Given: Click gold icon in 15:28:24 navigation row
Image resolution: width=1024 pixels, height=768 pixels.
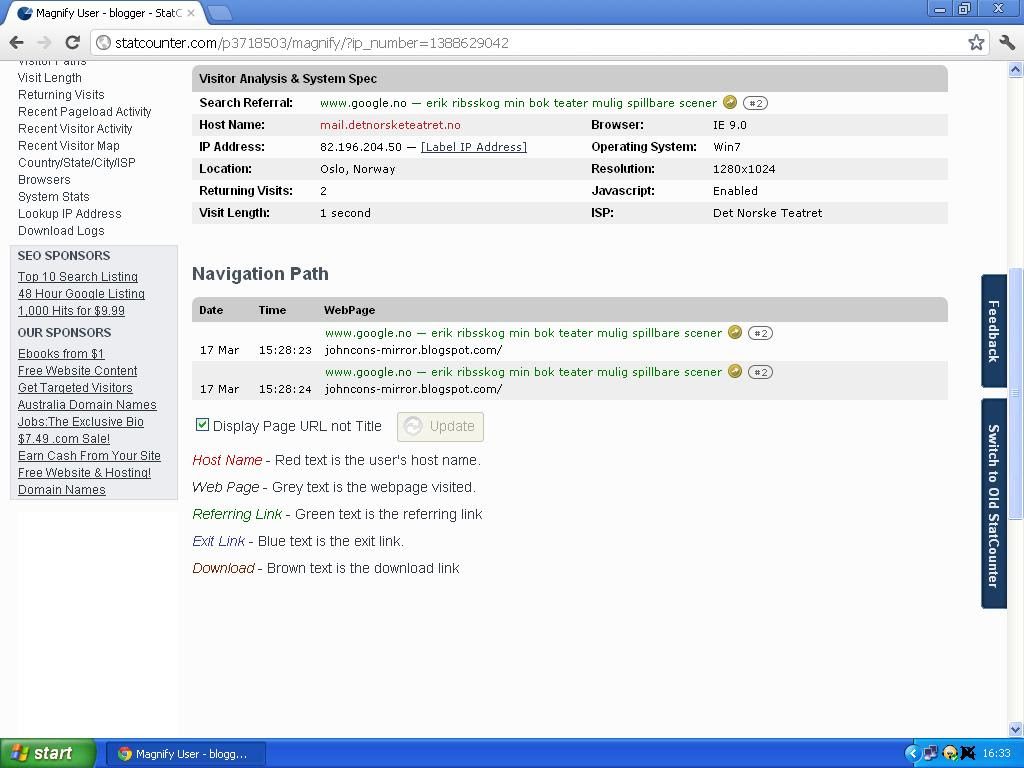Looking at the screenshot, I should point(735,372).
